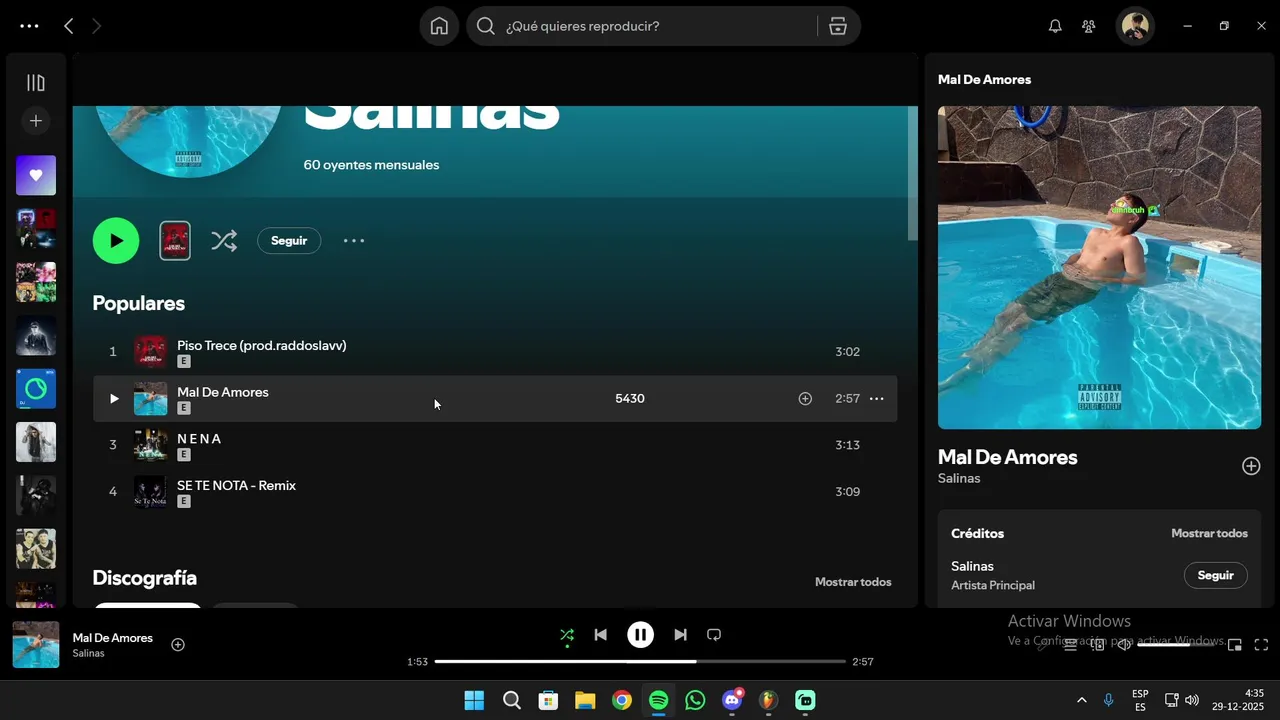
Task: Open the now-playing bar album thumbnail
Action: [x=36, y=645]
